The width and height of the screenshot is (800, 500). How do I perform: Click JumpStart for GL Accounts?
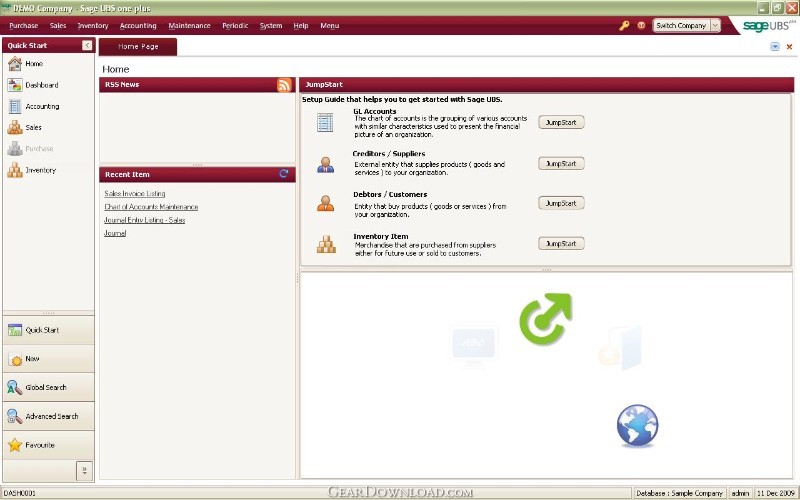[561, 122]
